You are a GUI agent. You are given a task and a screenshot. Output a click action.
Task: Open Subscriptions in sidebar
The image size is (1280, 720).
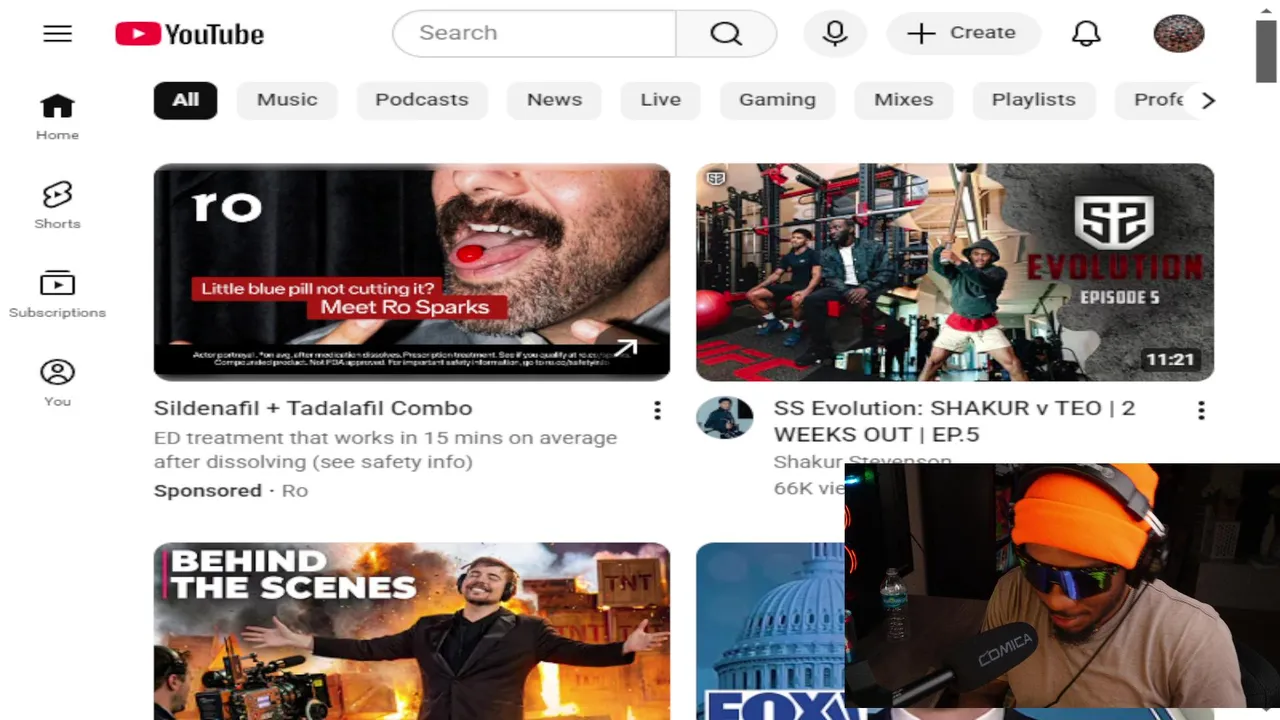point(57,295)
